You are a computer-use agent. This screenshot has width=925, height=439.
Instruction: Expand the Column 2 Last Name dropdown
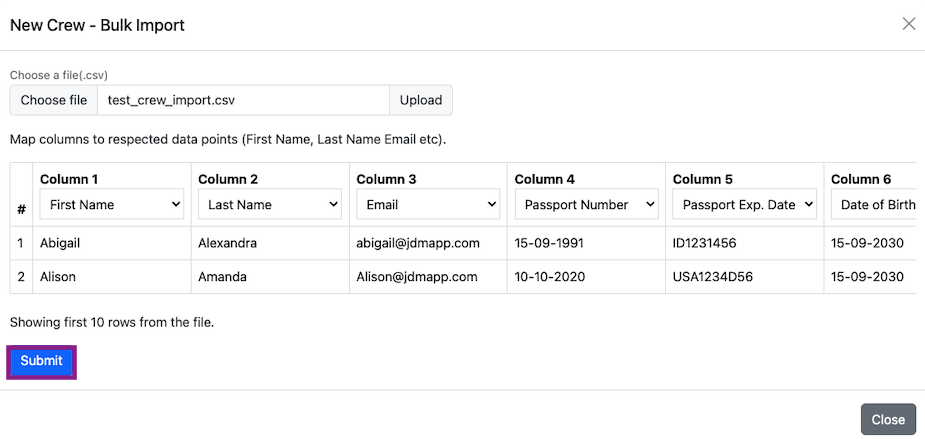tap(270, 205)
